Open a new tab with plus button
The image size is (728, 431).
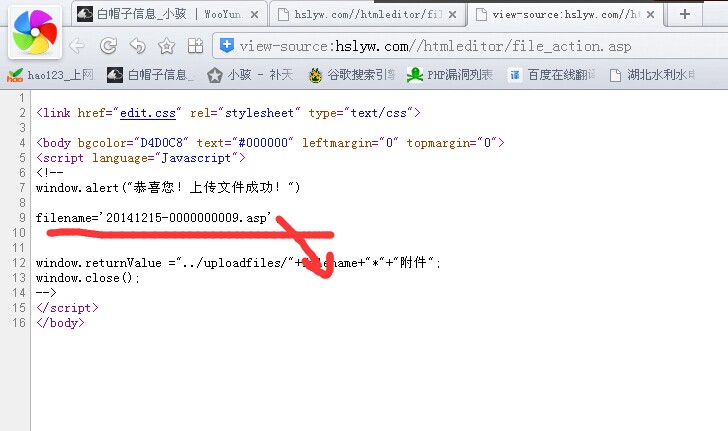coord(684,14)
